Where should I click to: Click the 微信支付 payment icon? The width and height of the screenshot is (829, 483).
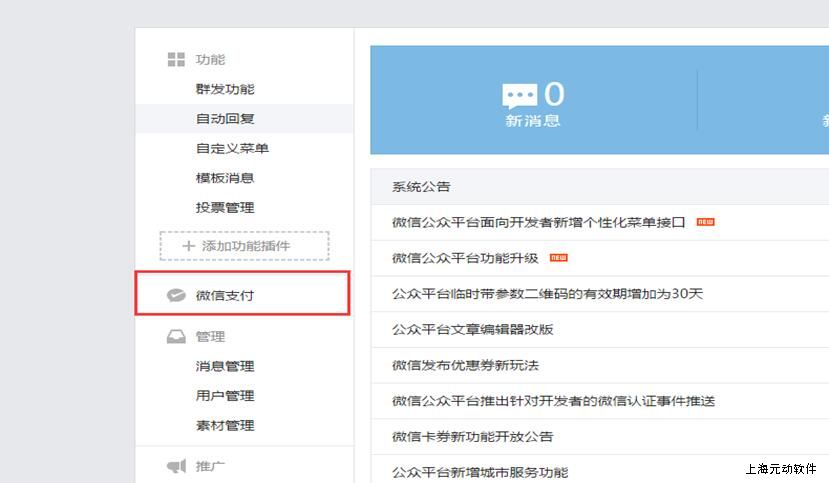pos(176,295)
